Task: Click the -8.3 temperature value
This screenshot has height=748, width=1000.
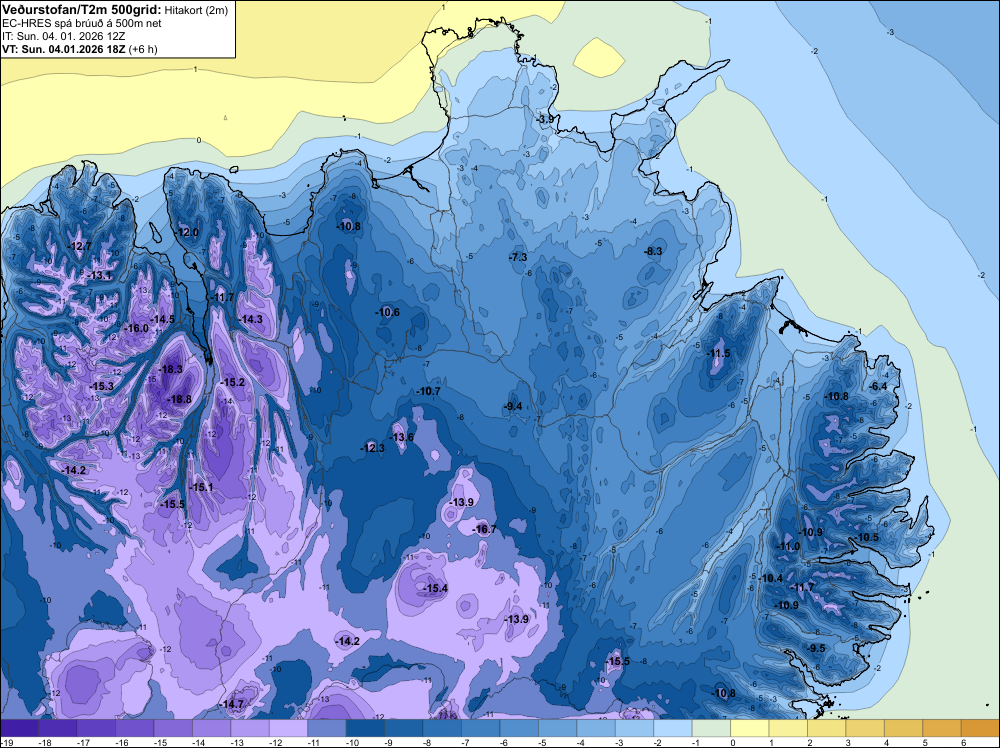Action: click(653, 251)
